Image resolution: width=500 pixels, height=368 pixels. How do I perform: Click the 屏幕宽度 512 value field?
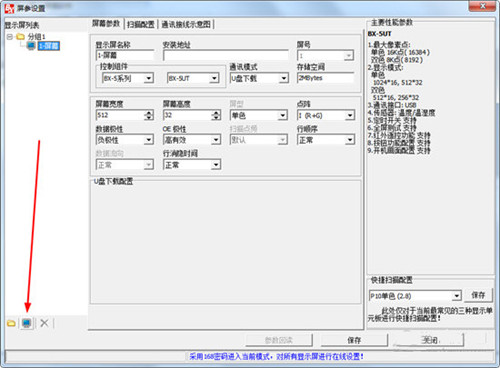tap(120, 115)
